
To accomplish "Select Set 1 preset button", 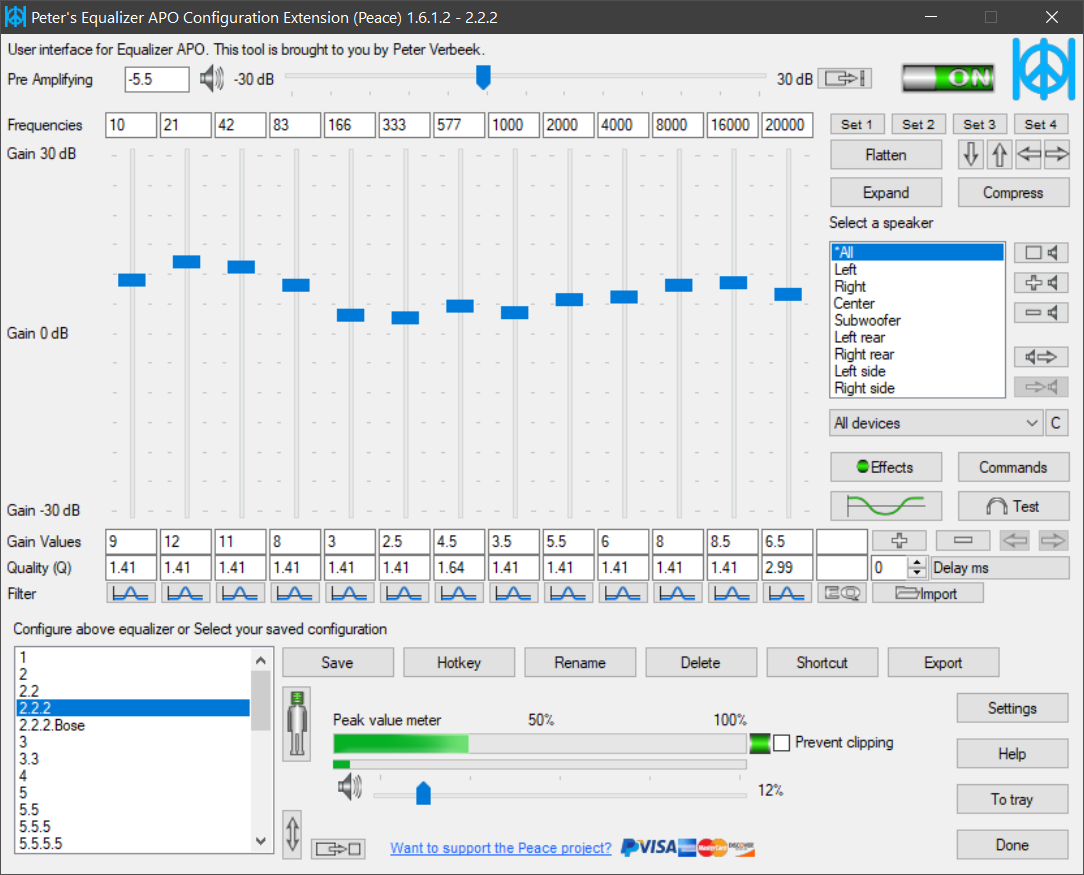I will [x=857, y=124].
